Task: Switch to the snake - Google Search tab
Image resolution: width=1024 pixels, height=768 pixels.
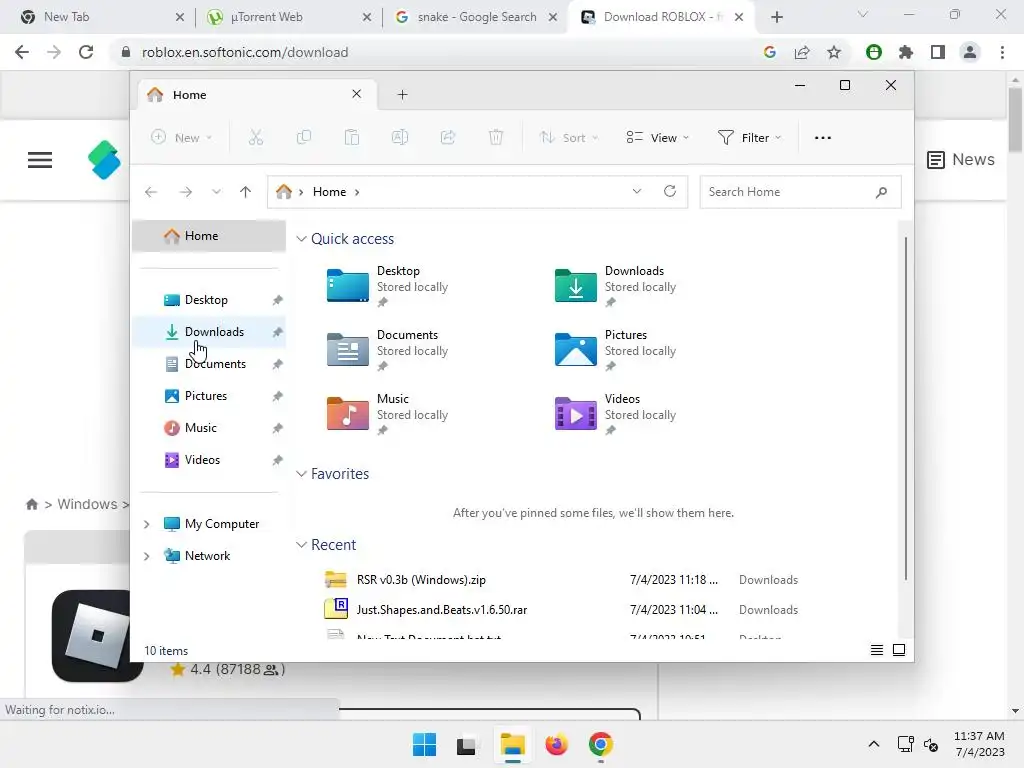Action: (x=475, y=17)
